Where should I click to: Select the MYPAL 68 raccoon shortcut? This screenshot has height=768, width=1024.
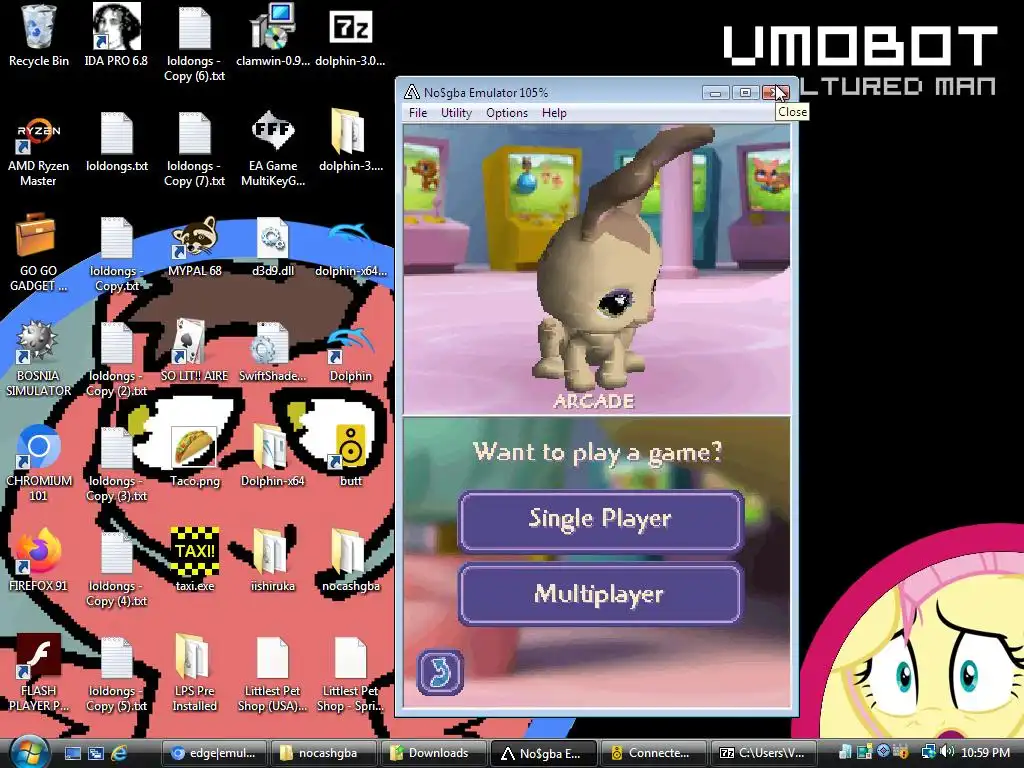[195, 248]
